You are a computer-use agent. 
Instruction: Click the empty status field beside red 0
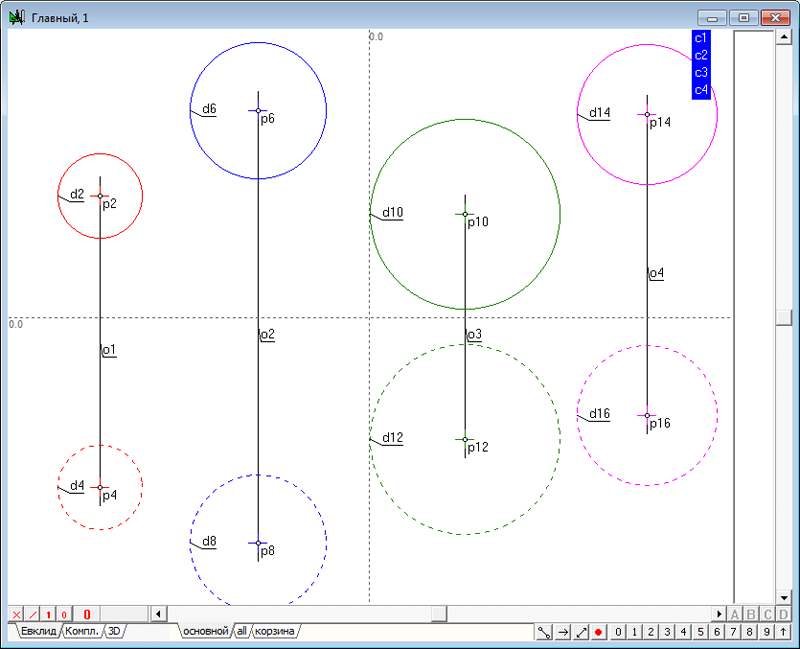pyautogui.click(x=124, y=614)
